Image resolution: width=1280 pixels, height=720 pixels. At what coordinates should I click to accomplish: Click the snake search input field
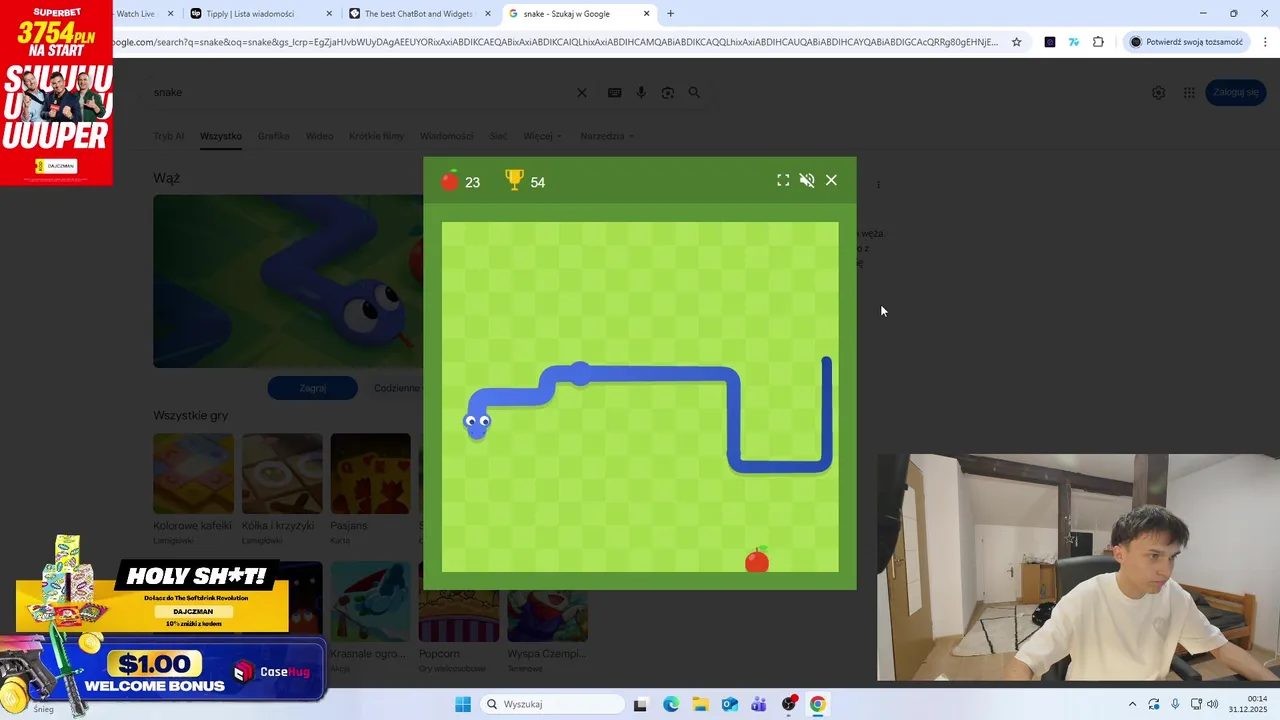pos(360,92)
